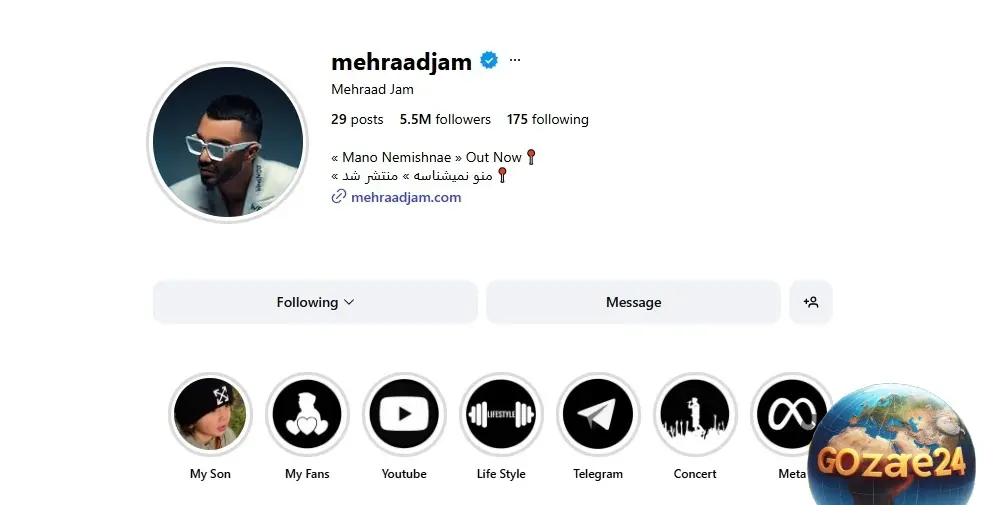Click the Following button chevron

[x=349, y=302]
